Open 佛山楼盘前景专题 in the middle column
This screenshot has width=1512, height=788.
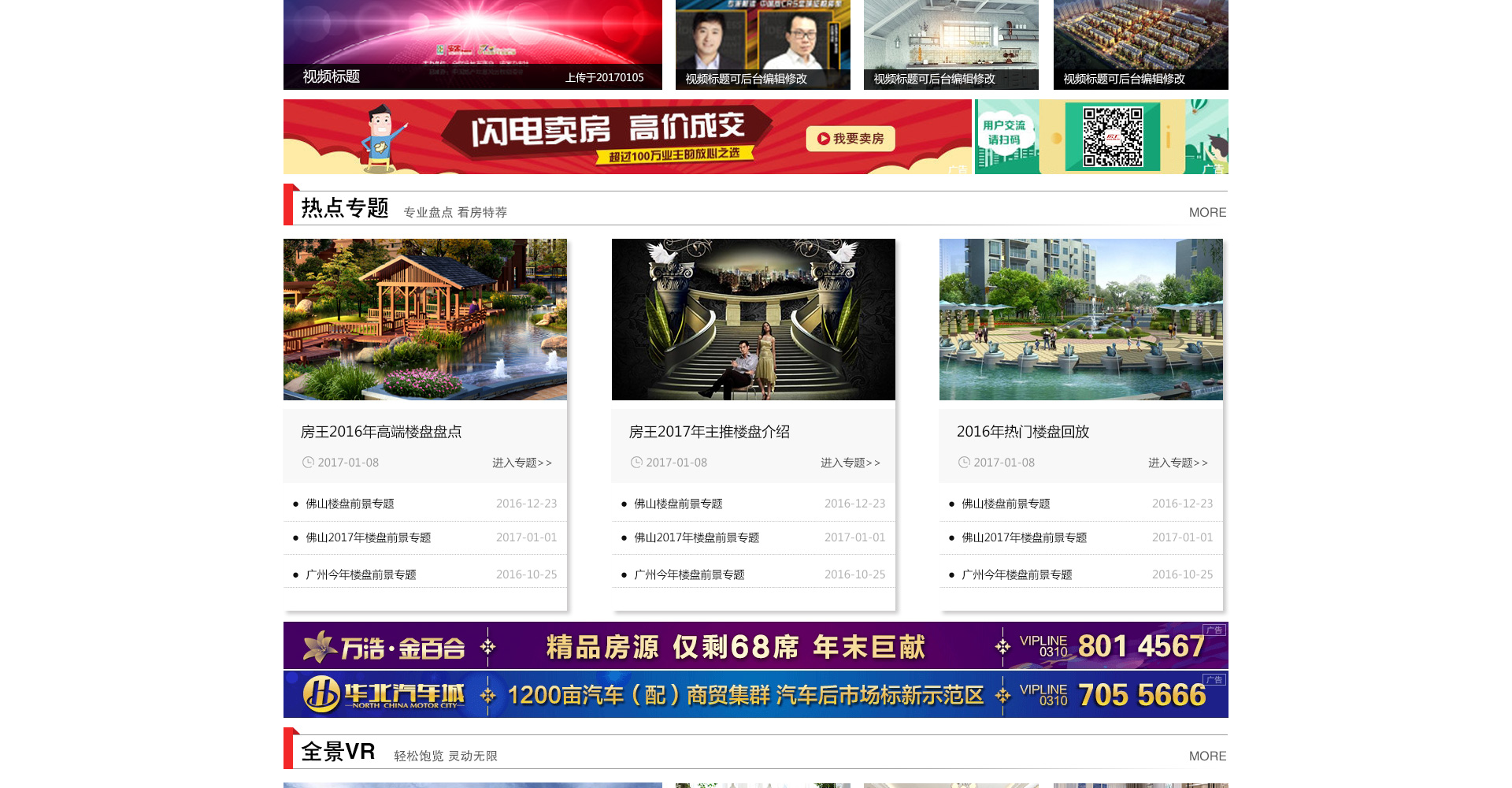pyautogui.click(x=678, y=504)
